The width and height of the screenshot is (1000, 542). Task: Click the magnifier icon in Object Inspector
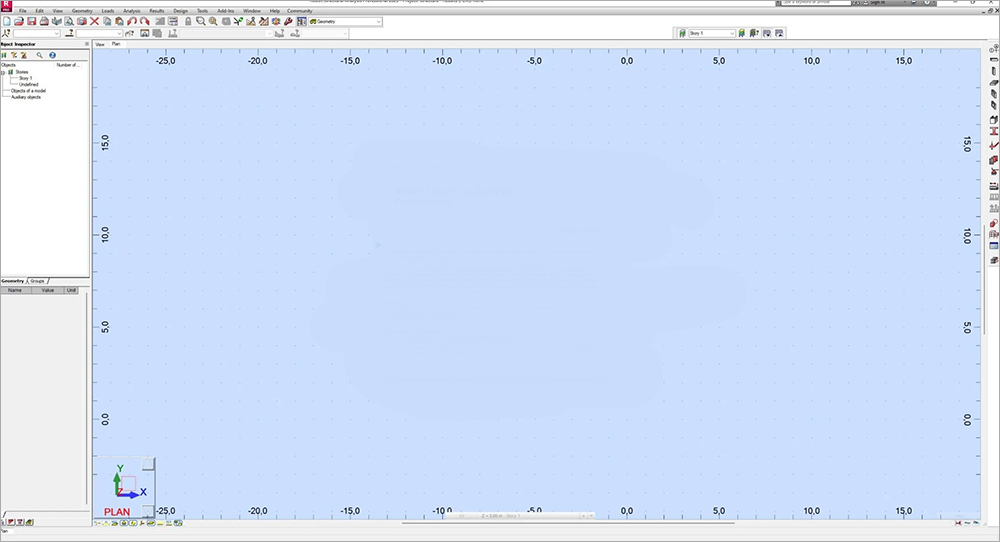click(x=40, y=55)
